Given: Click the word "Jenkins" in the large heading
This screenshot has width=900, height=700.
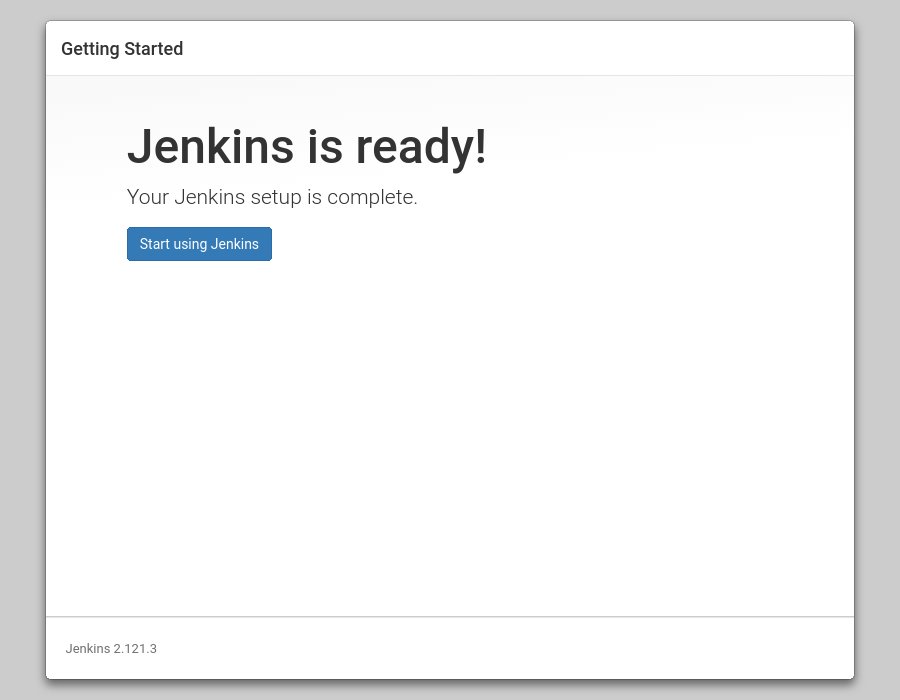Looking at the screenshot, I should [211, 146].
